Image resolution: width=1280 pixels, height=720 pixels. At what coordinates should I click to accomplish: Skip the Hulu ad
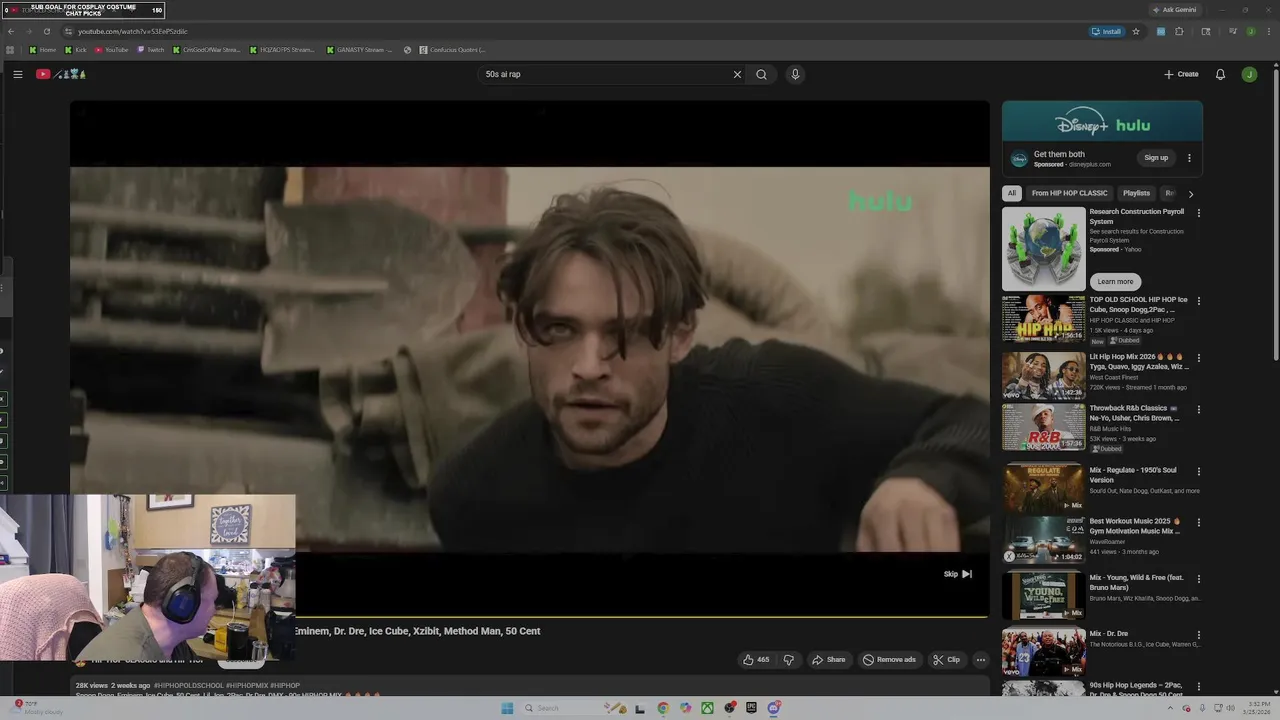click(x=957, y=574)
